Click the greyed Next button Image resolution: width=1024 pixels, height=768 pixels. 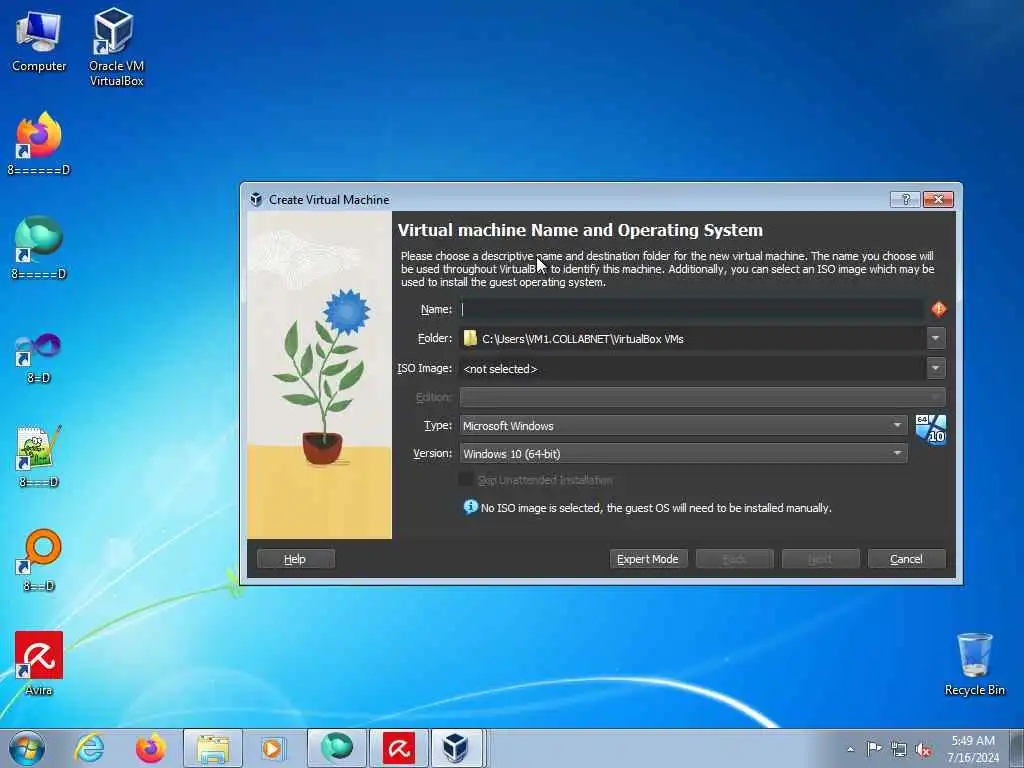point(820,559)
